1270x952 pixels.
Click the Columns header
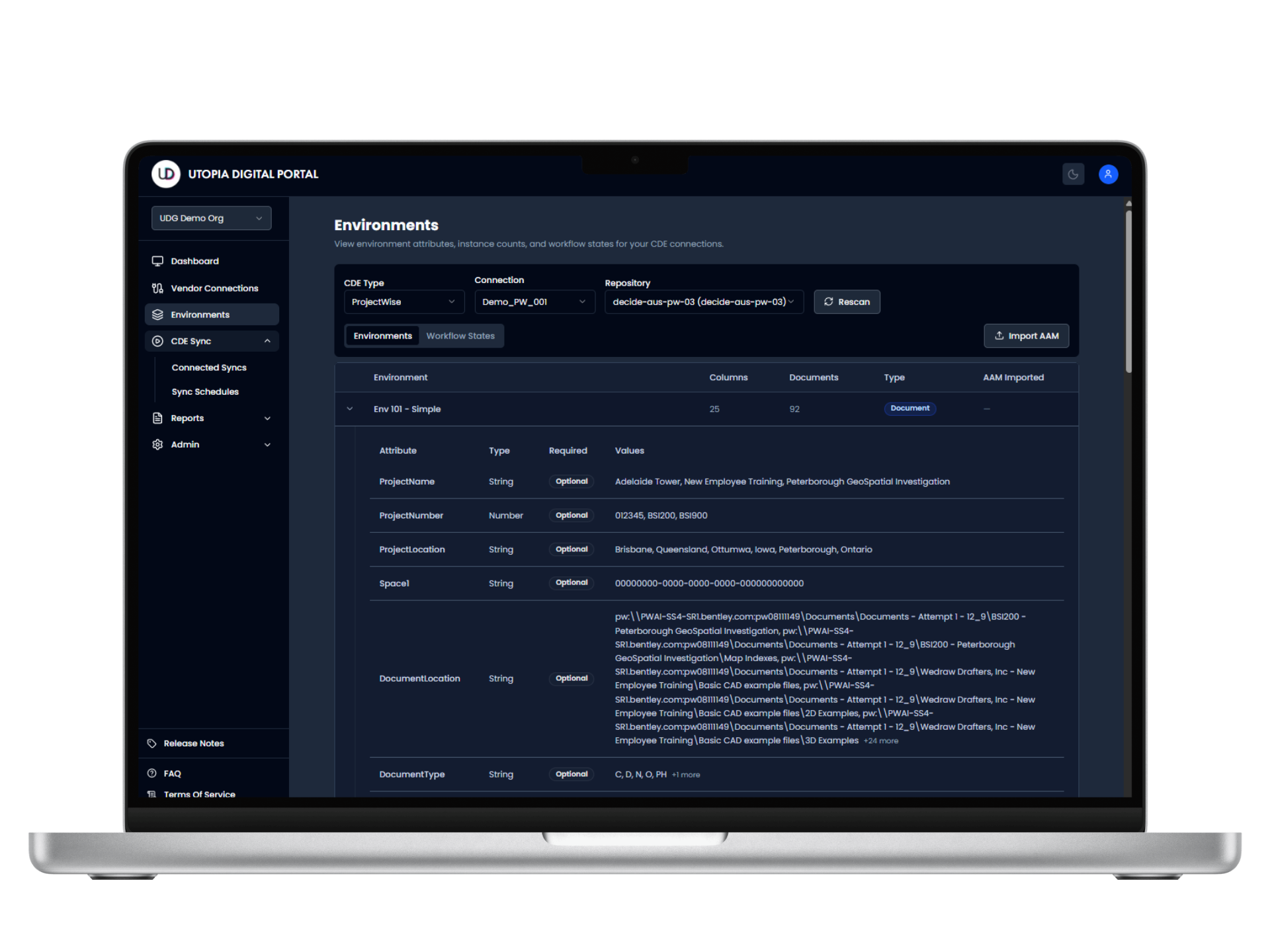point(728,377)
